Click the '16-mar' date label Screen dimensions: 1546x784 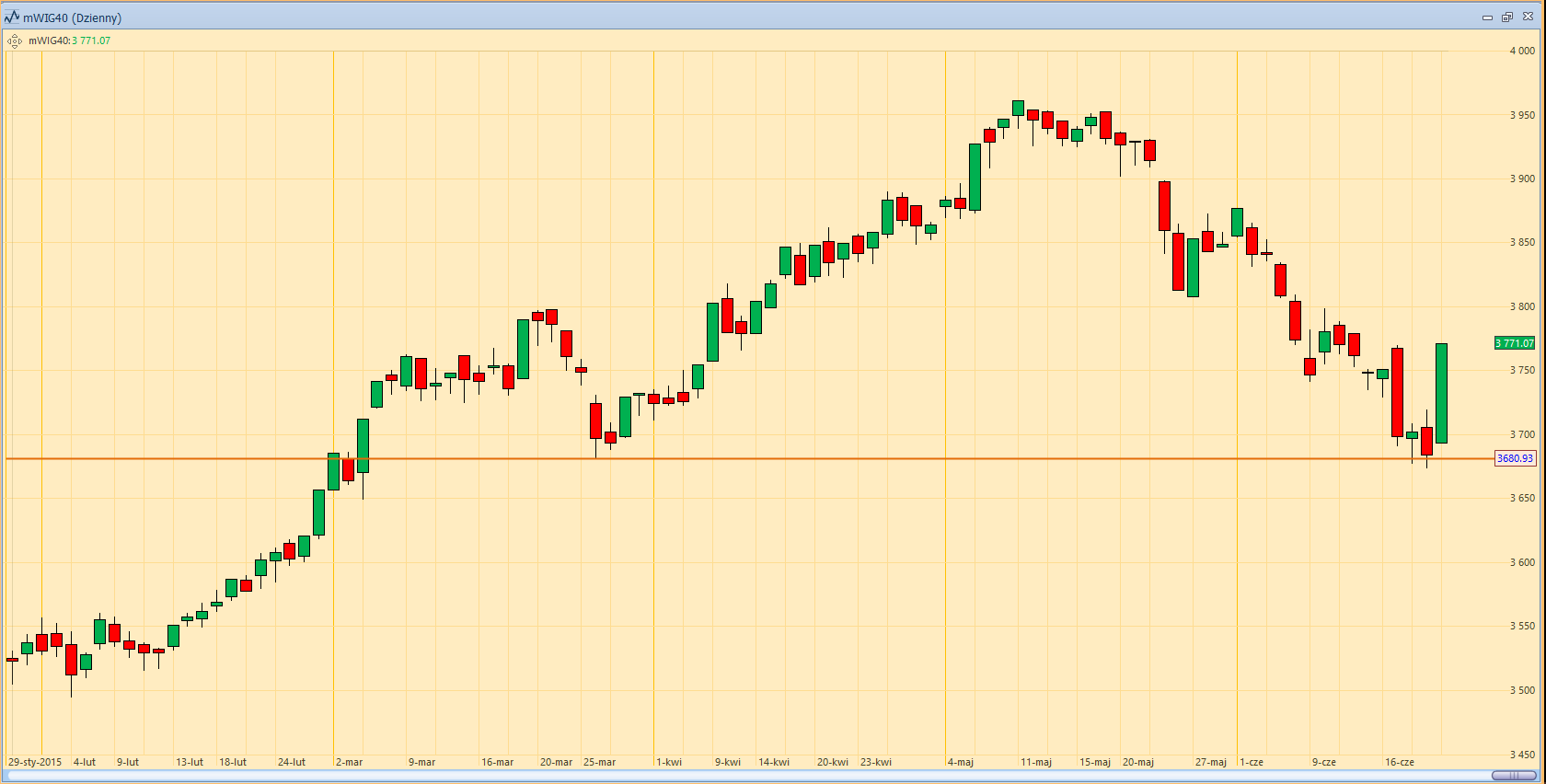[x=498, y=762]
